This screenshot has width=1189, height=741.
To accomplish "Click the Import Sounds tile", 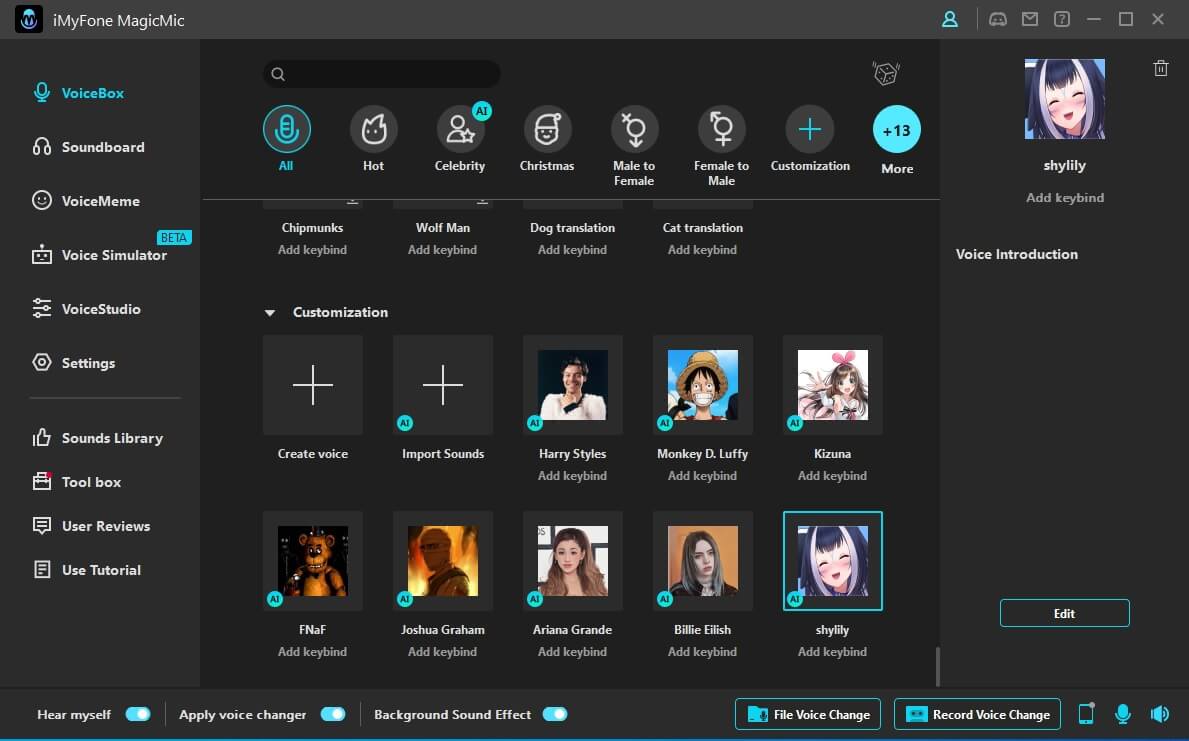I will pos(443,385).
